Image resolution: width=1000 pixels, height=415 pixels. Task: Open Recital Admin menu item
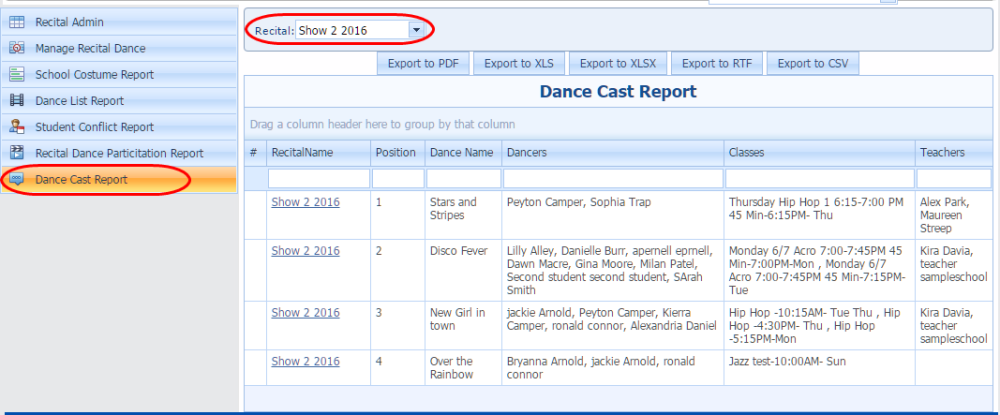pyautogui.click(x=119, y=22)
